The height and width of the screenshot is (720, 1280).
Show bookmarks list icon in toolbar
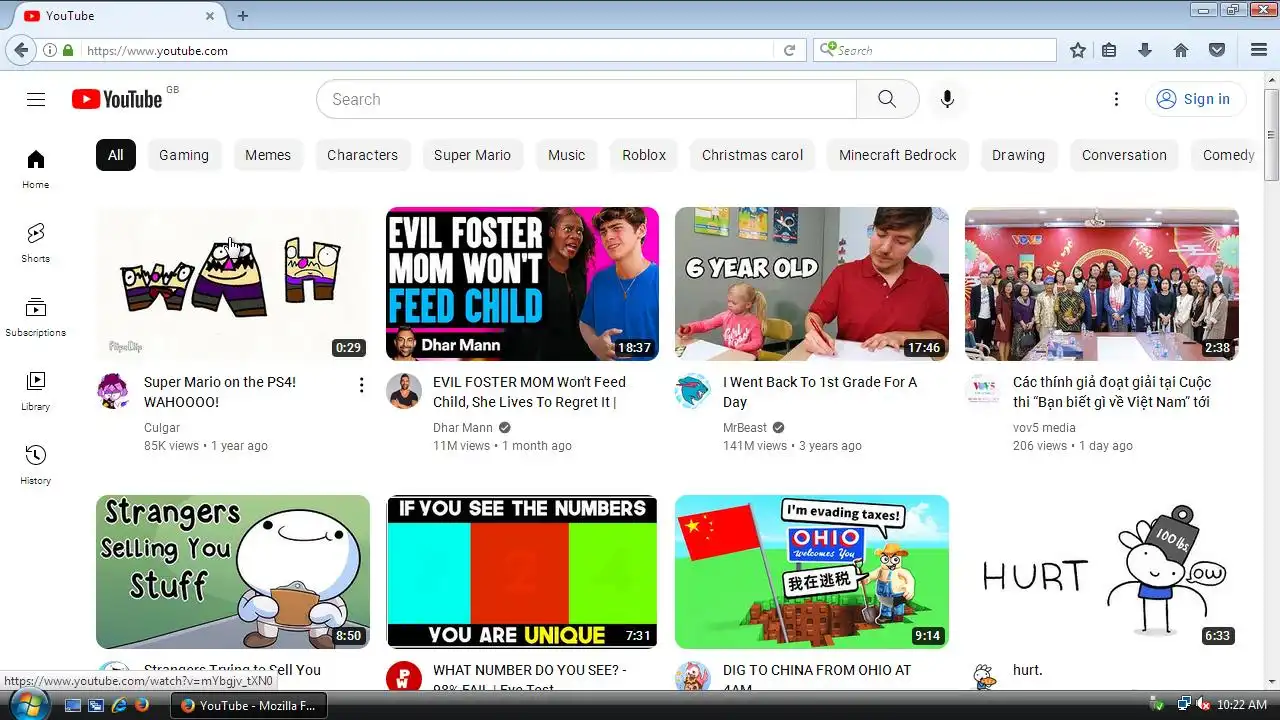[1109, 50]
